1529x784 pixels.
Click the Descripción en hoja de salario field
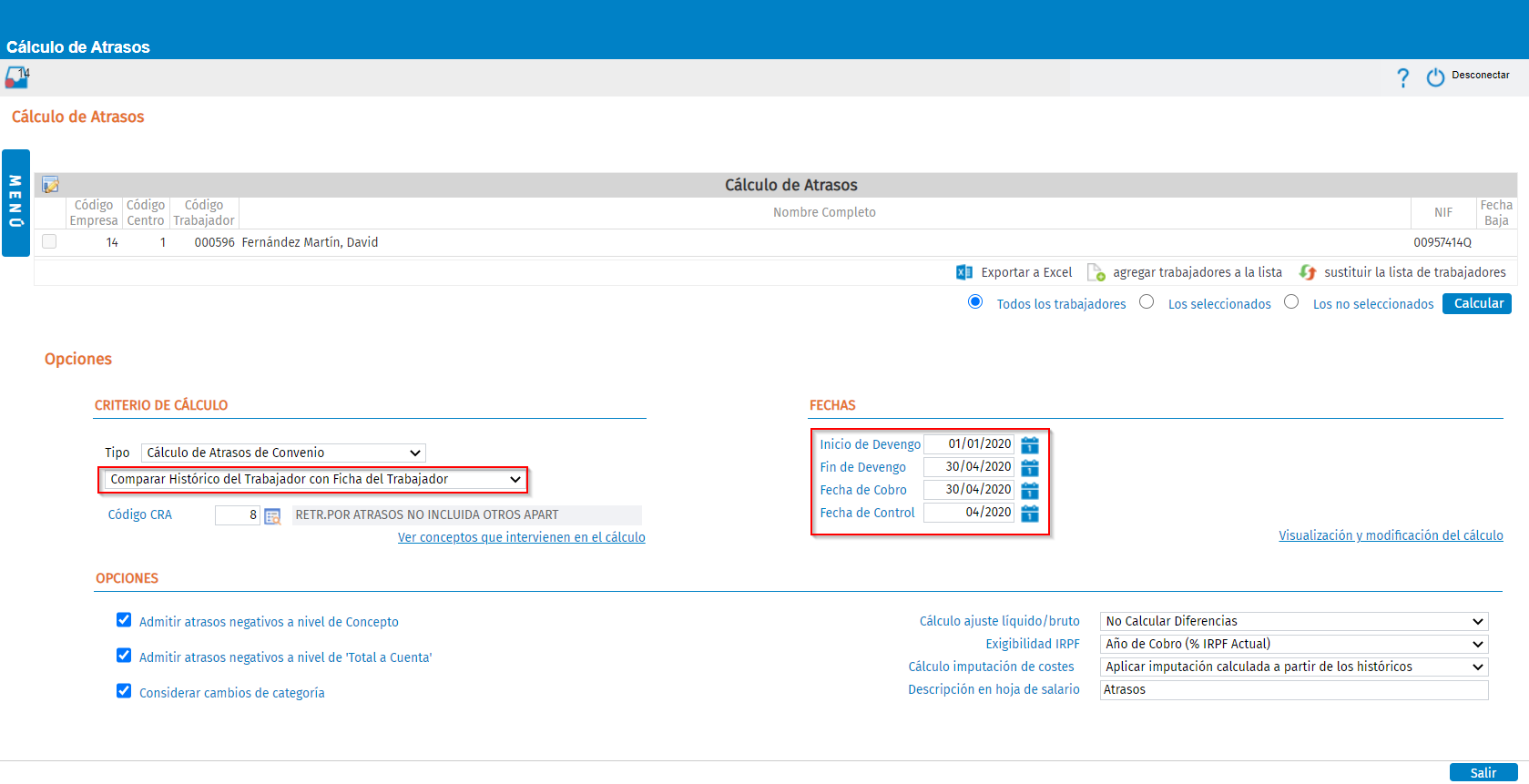point(1294,689)
